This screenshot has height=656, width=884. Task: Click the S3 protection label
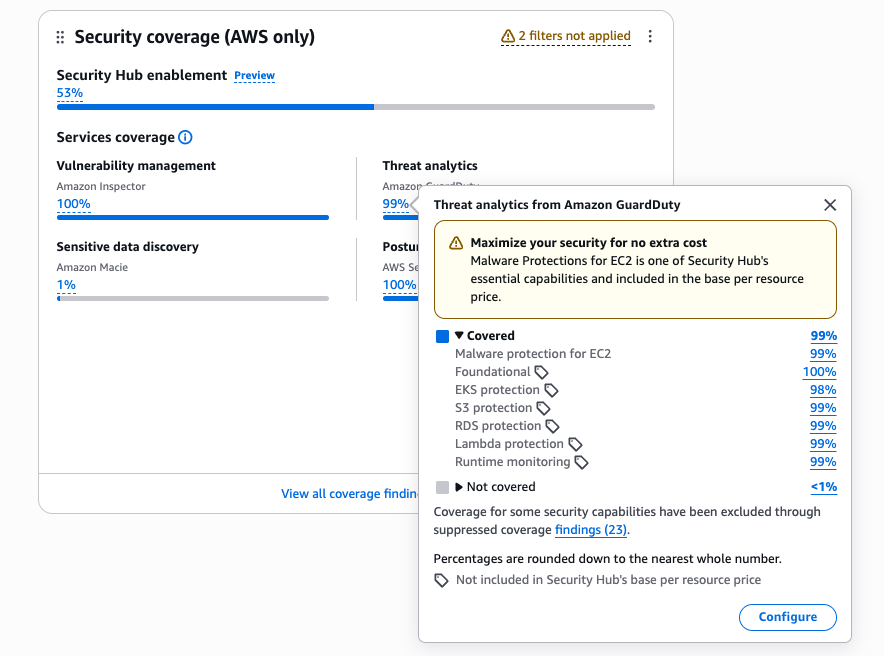click(x=493, y=408)
